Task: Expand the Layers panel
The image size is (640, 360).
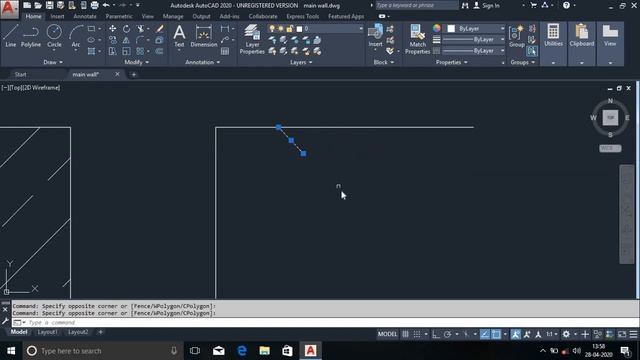Action: pyautogui.click(x=301, y=62)
